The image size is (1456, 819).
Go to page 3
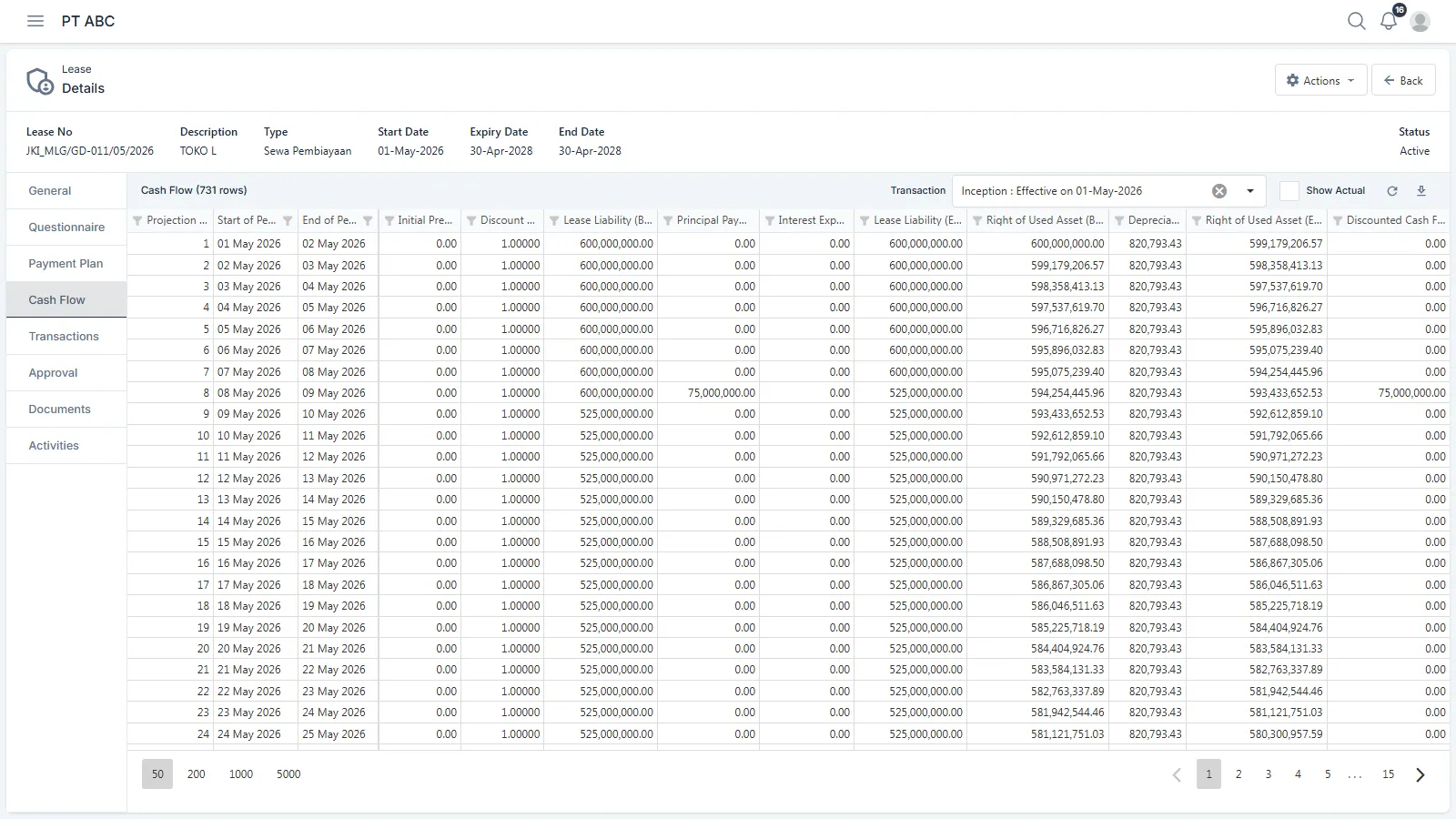coord(1269,774)
